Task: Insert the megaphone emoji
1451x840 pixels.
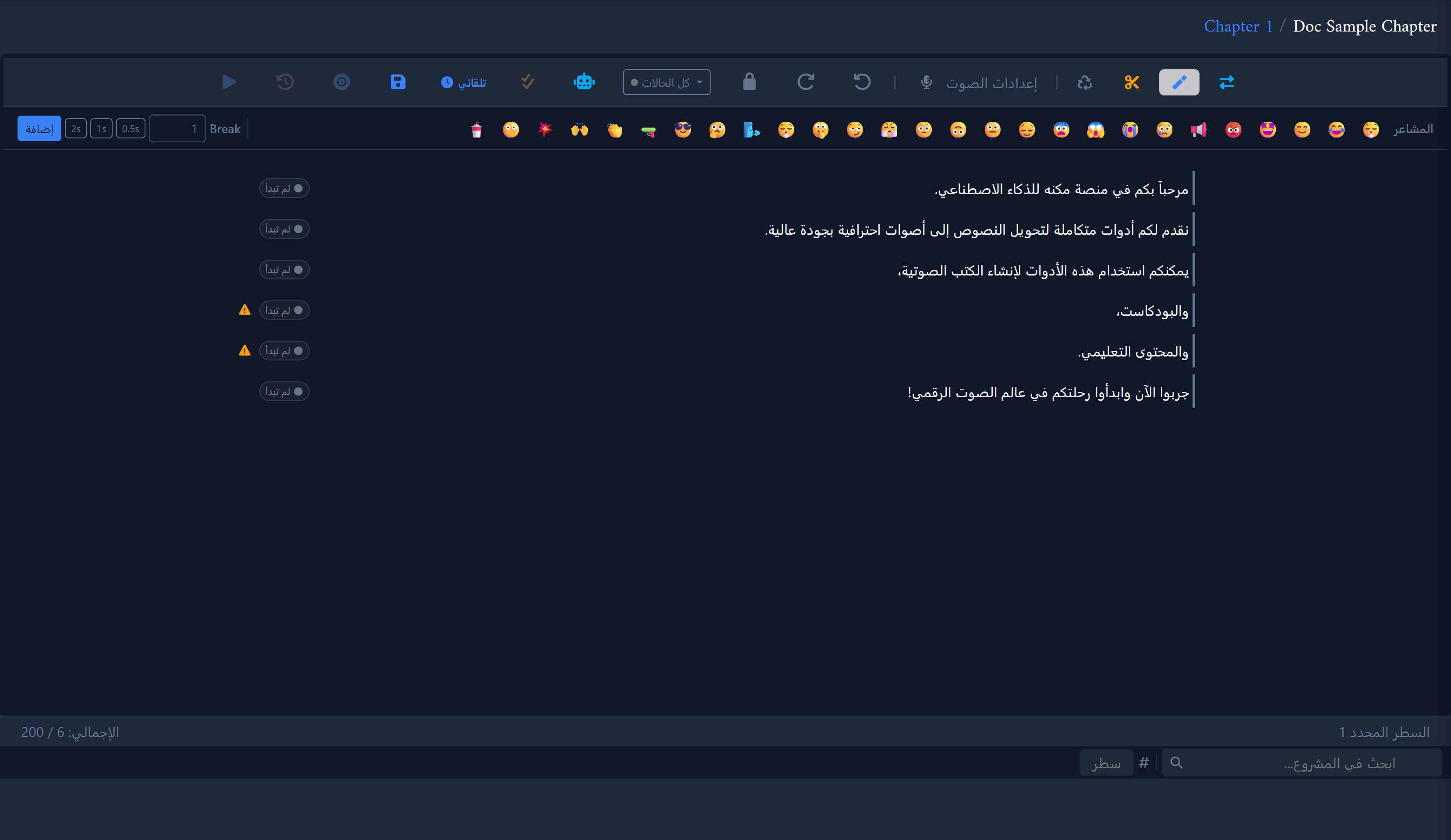Action: (1199, 130)
